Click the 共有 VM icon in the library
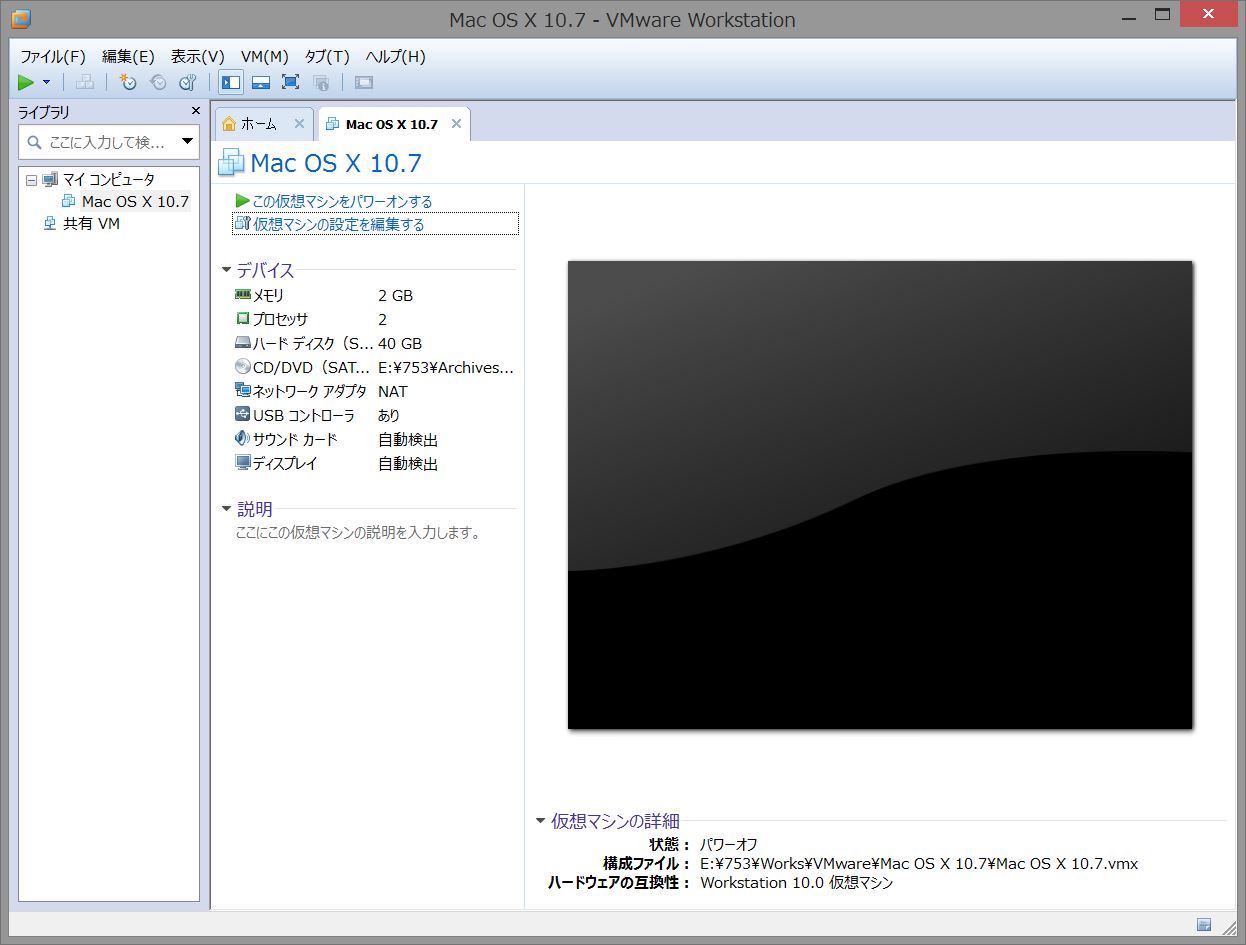The image size is (1246, 945). coord(50,224)
